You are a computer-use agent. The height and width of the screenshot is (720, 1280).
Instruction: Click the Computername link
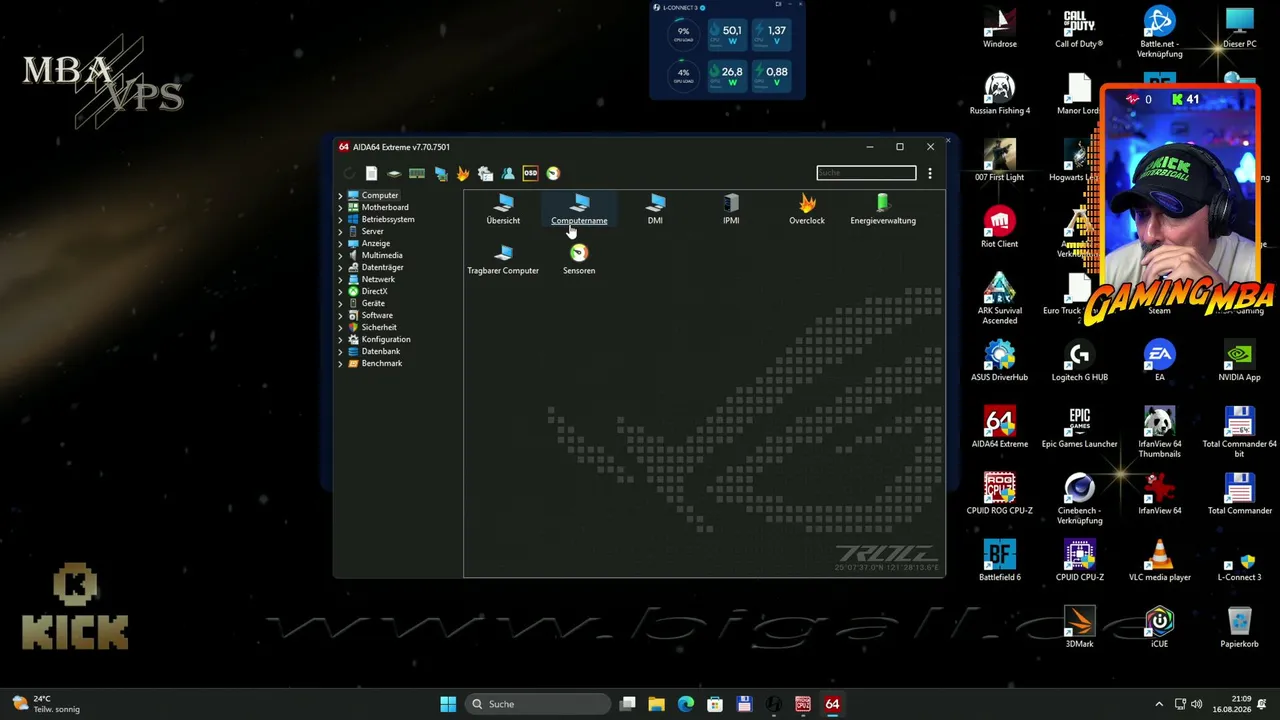(x=579, y=221)
